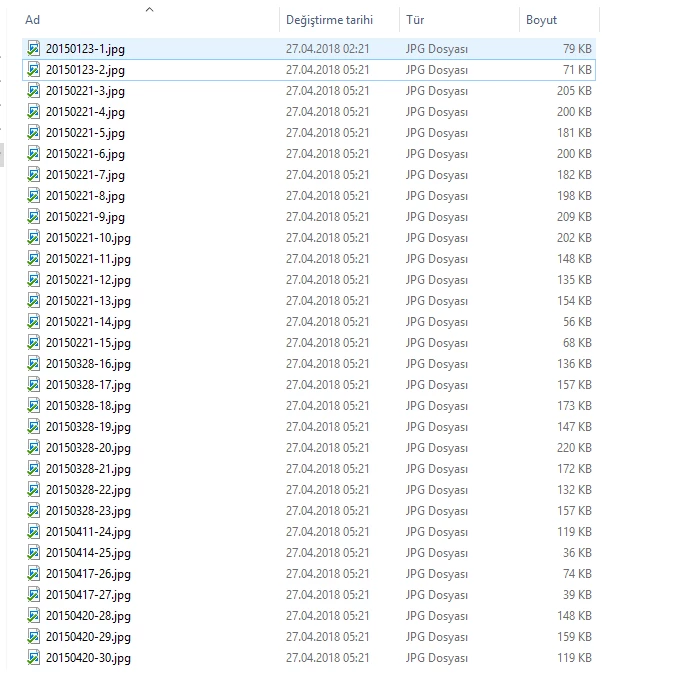Click the 220 KB size value
Viewport: 693px width, 674px height.
pos(574,448)
